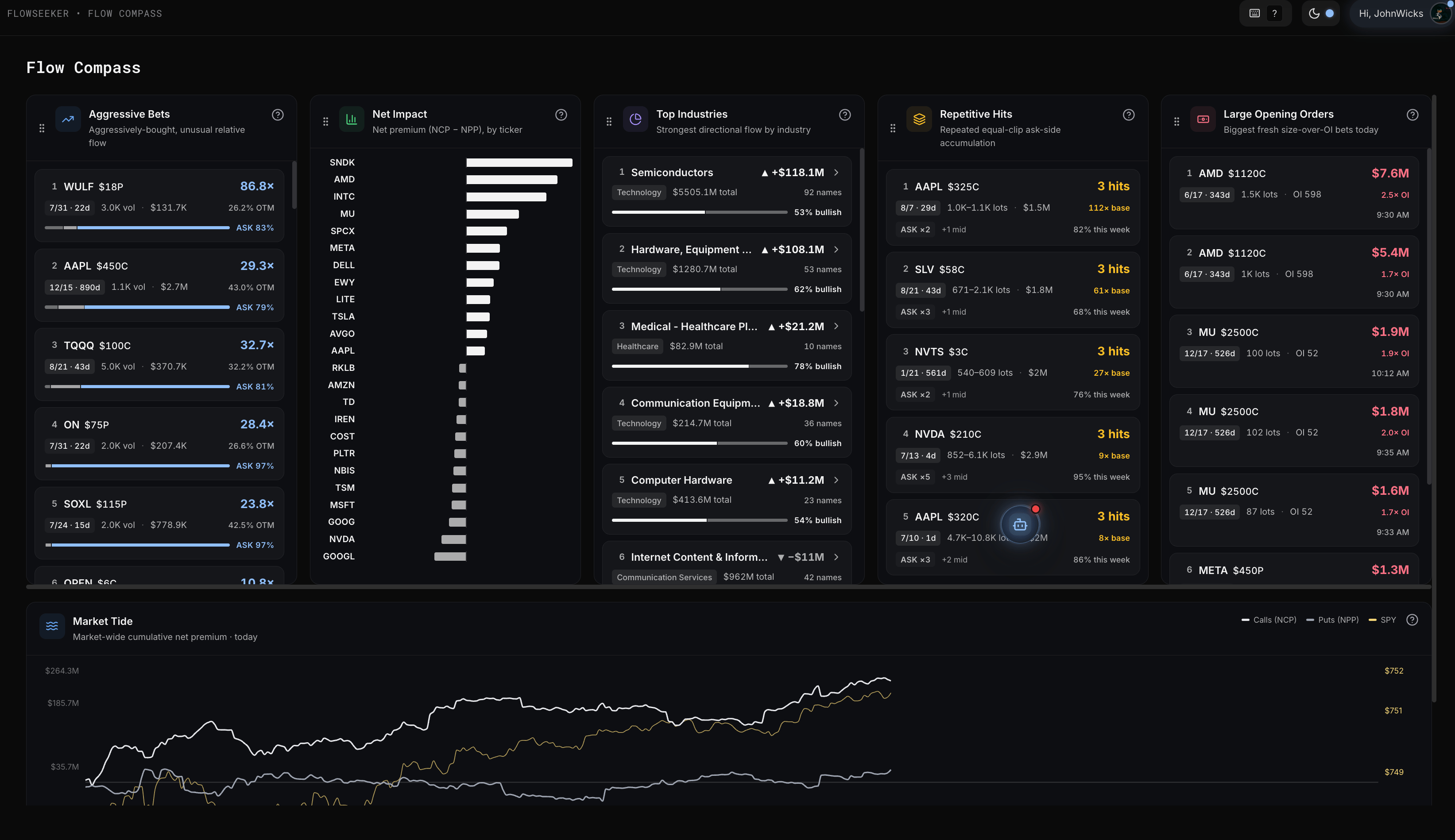The image size is (1455, 840).
Task: Click the 8/7 · 29d expiry badge
Action: pos(918,208)
